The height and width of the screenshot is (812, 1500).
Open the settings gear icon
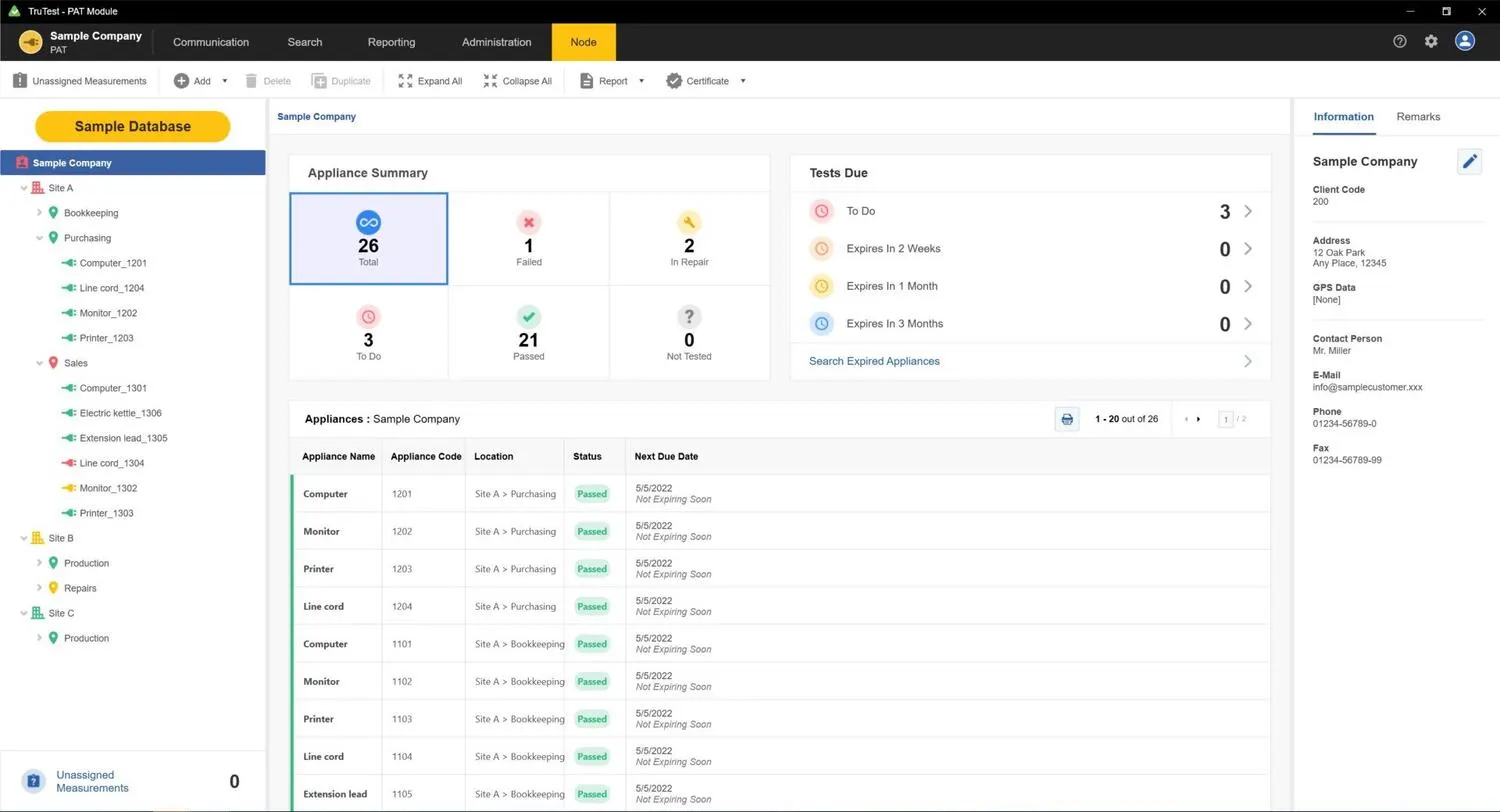pos(1431,42)
